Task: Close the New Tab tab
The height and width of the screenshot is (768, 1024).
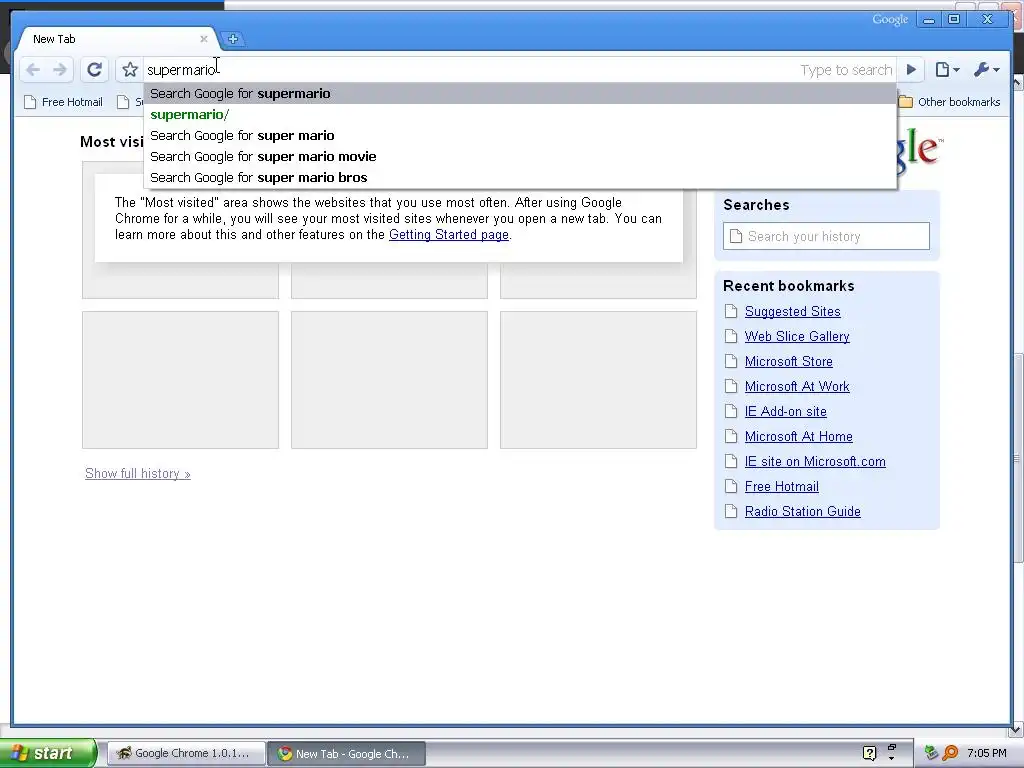Action: pyautogui.click(x=204, y=39)
